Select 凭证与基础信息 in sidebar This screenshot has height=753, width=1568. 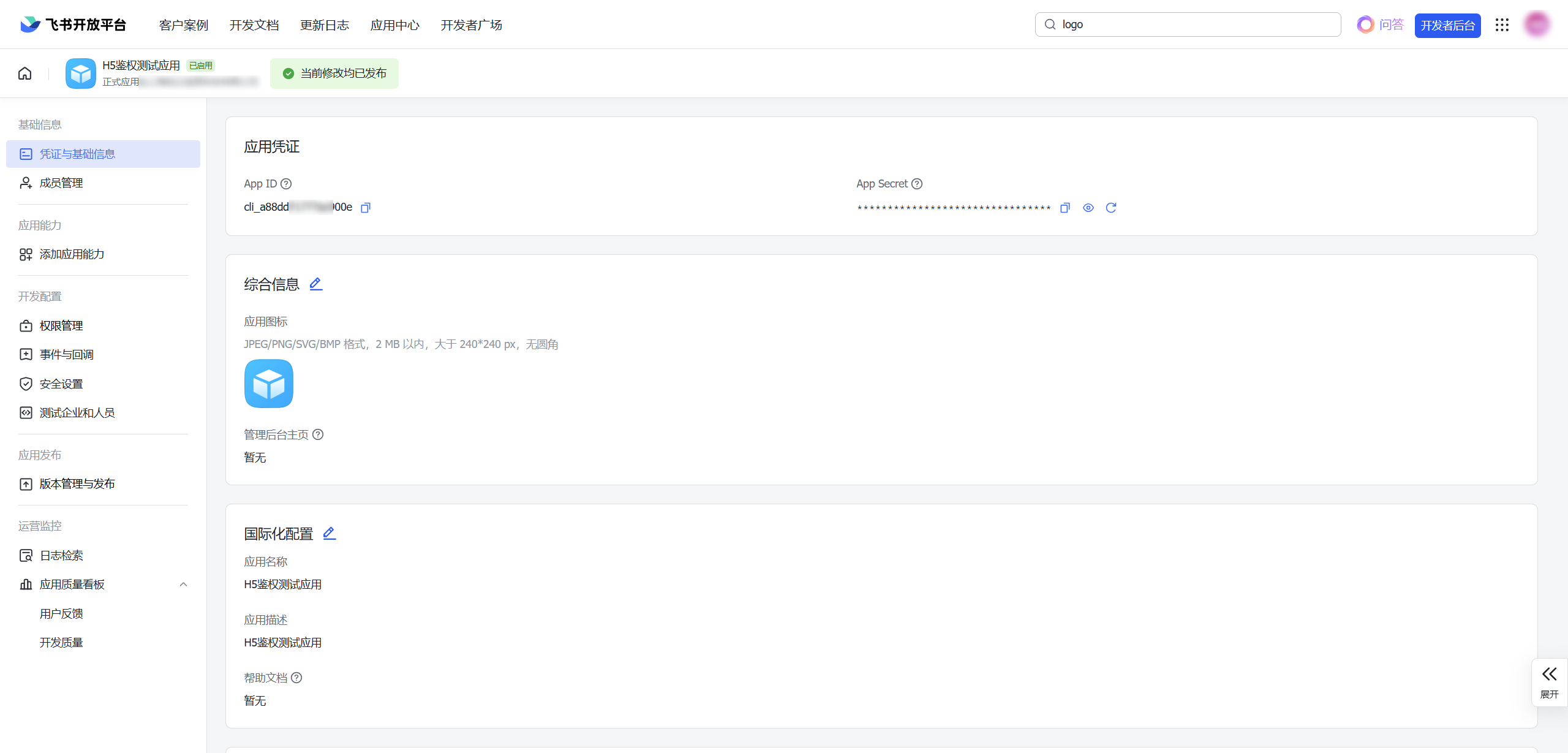point(103,154)
